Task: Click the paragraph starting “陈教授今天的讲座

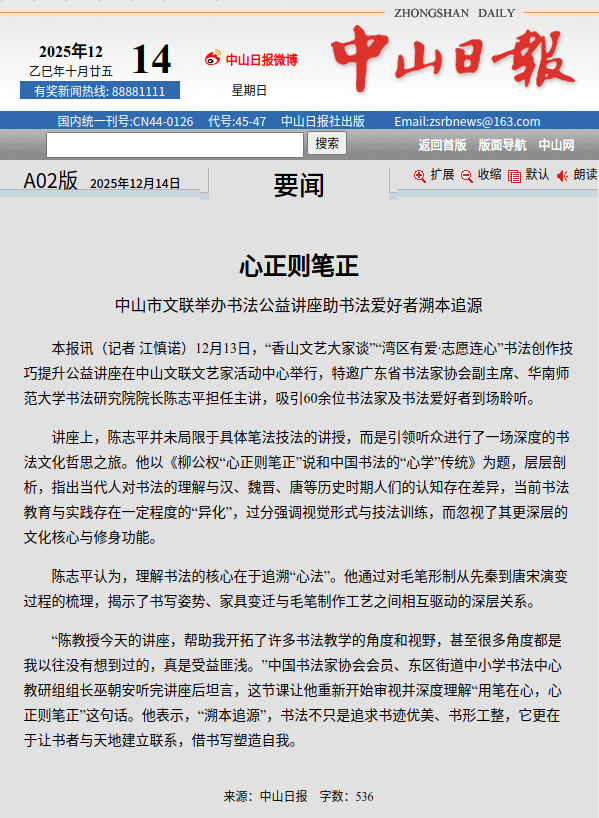Action: [293, 690]
